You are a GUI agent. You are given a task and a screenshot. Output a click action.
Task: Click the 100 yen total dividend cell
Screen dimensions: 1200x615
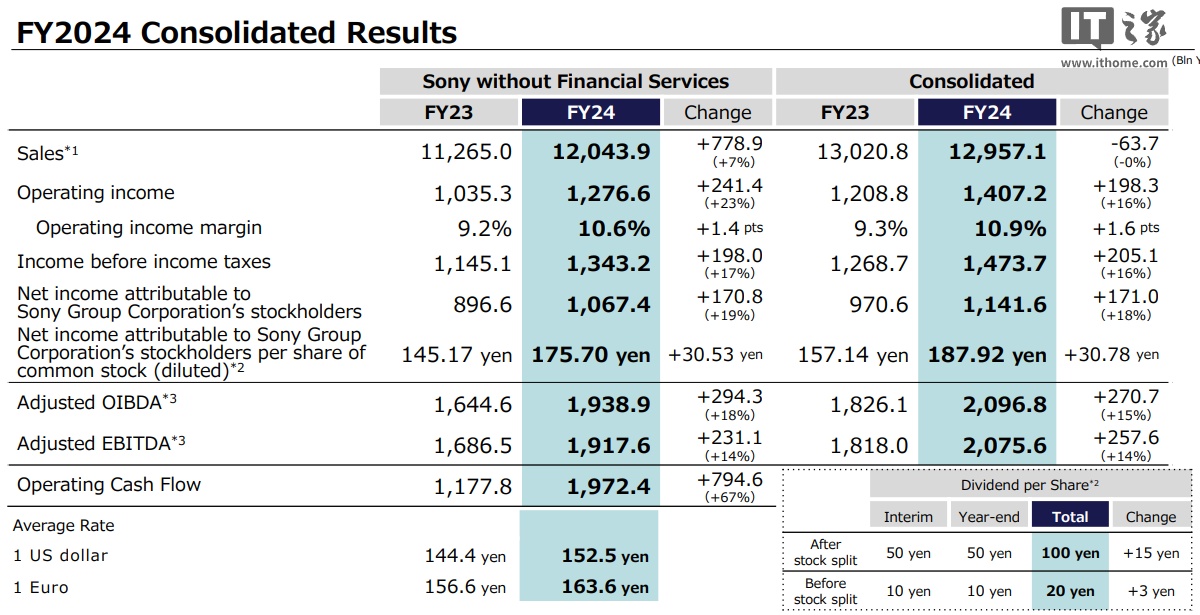click(1070, 552)
